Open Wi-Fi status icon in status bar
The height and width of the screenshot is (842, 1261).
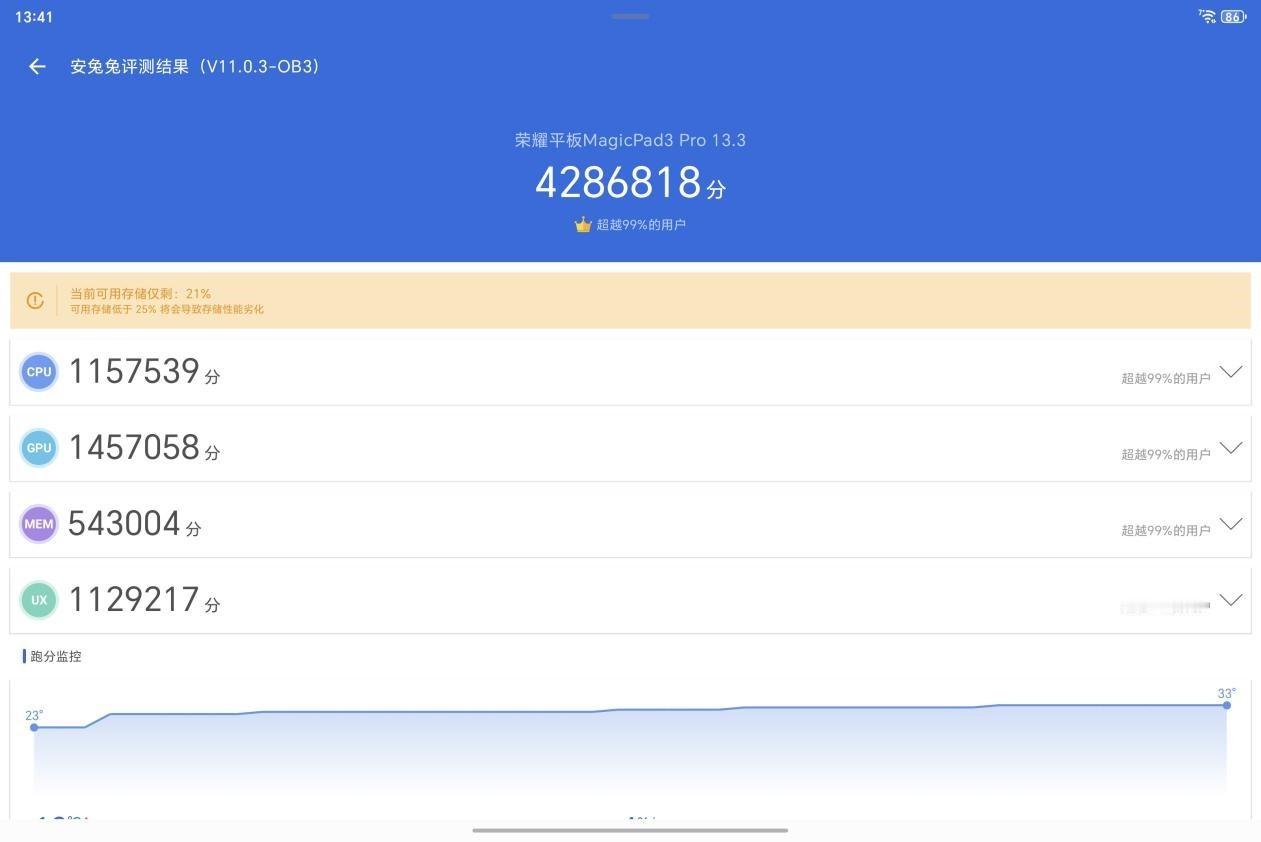tap(1207, 16)
